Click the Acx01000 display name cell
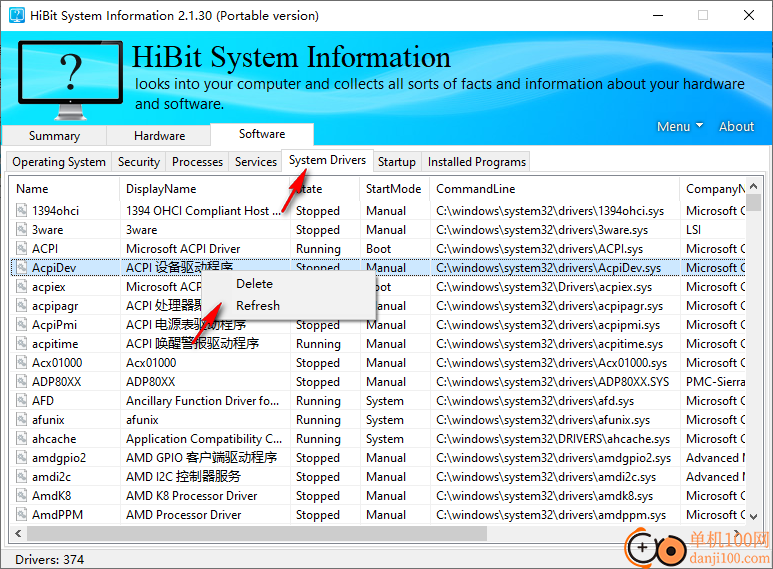773x569 pixels. coord(205,362)
